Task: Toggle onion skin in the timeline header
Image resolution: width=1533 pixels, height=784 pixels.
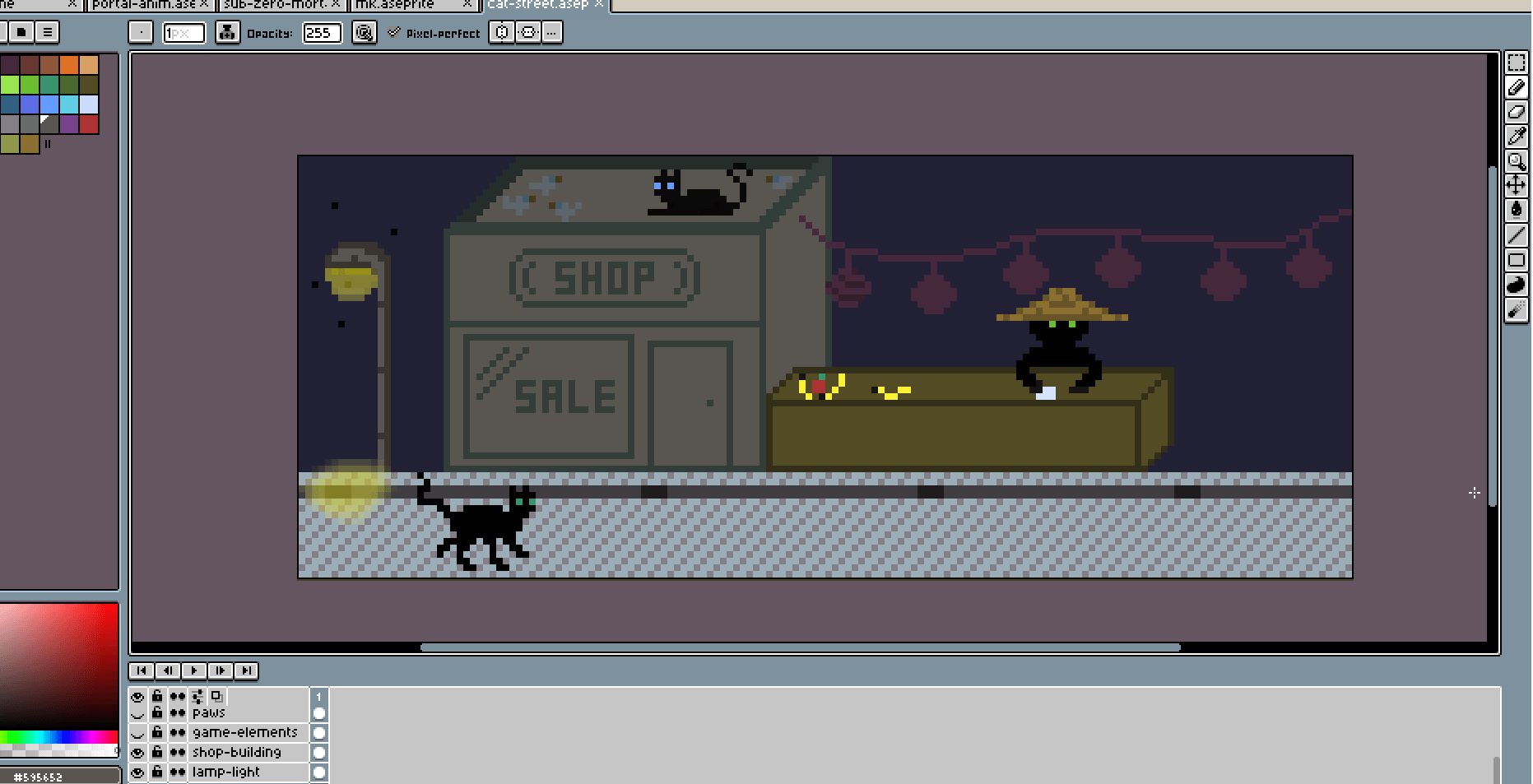Action: point(217,697)
